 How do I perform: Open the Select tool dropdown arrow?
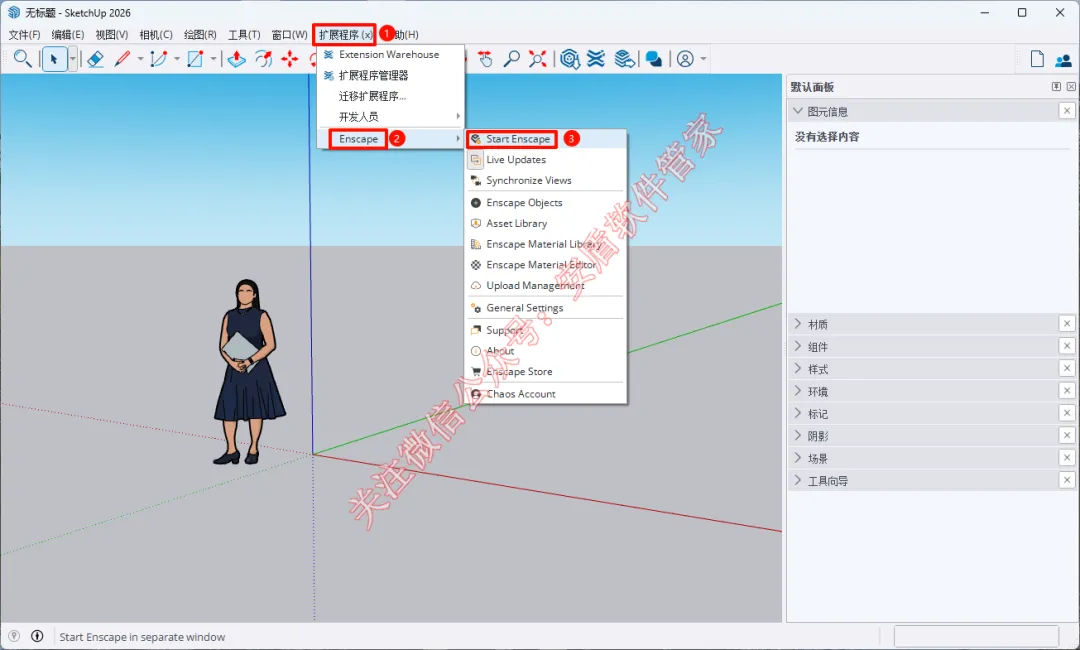point(72,59)
